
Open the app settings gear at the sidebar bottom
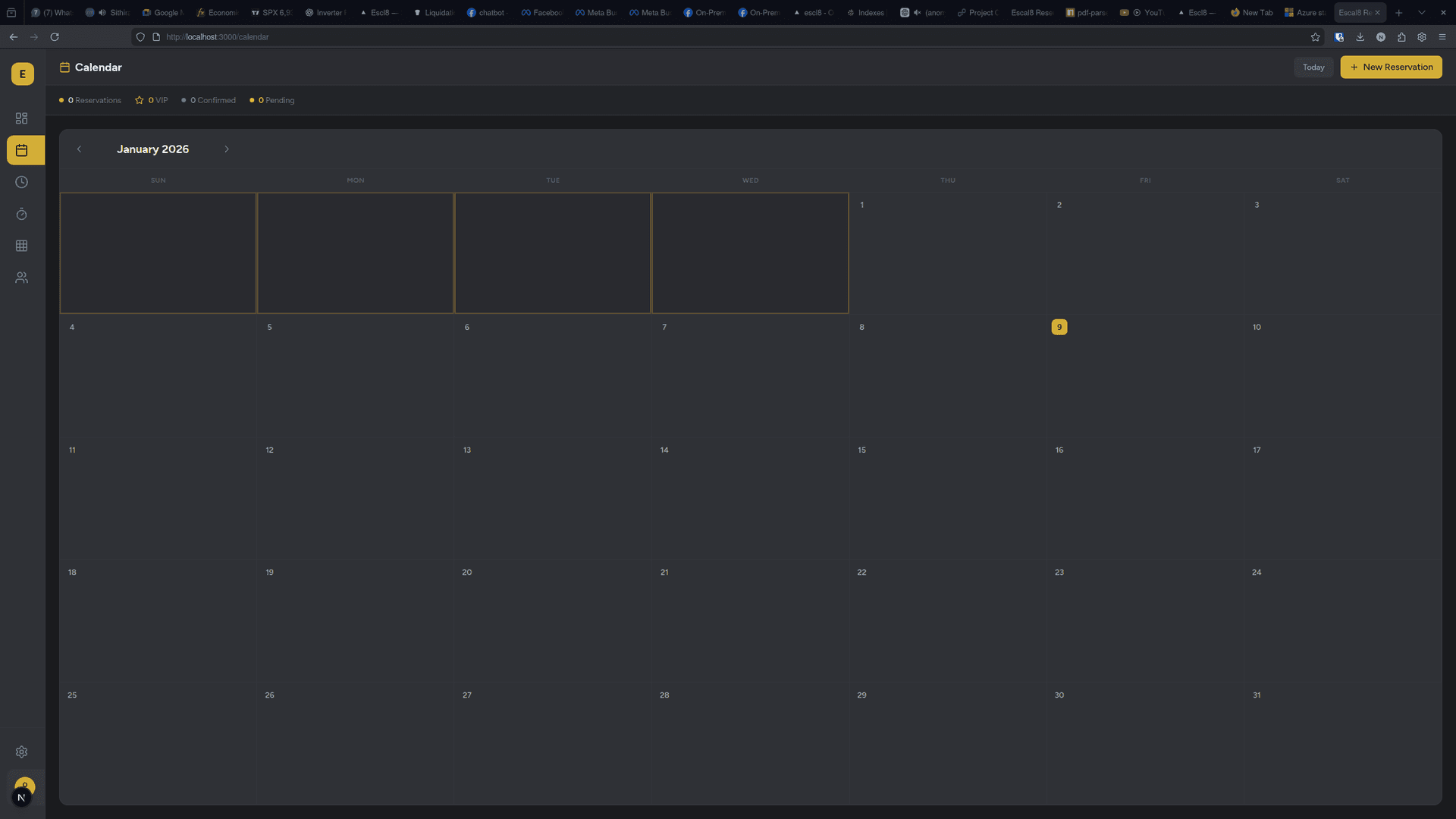click(21, 752)
